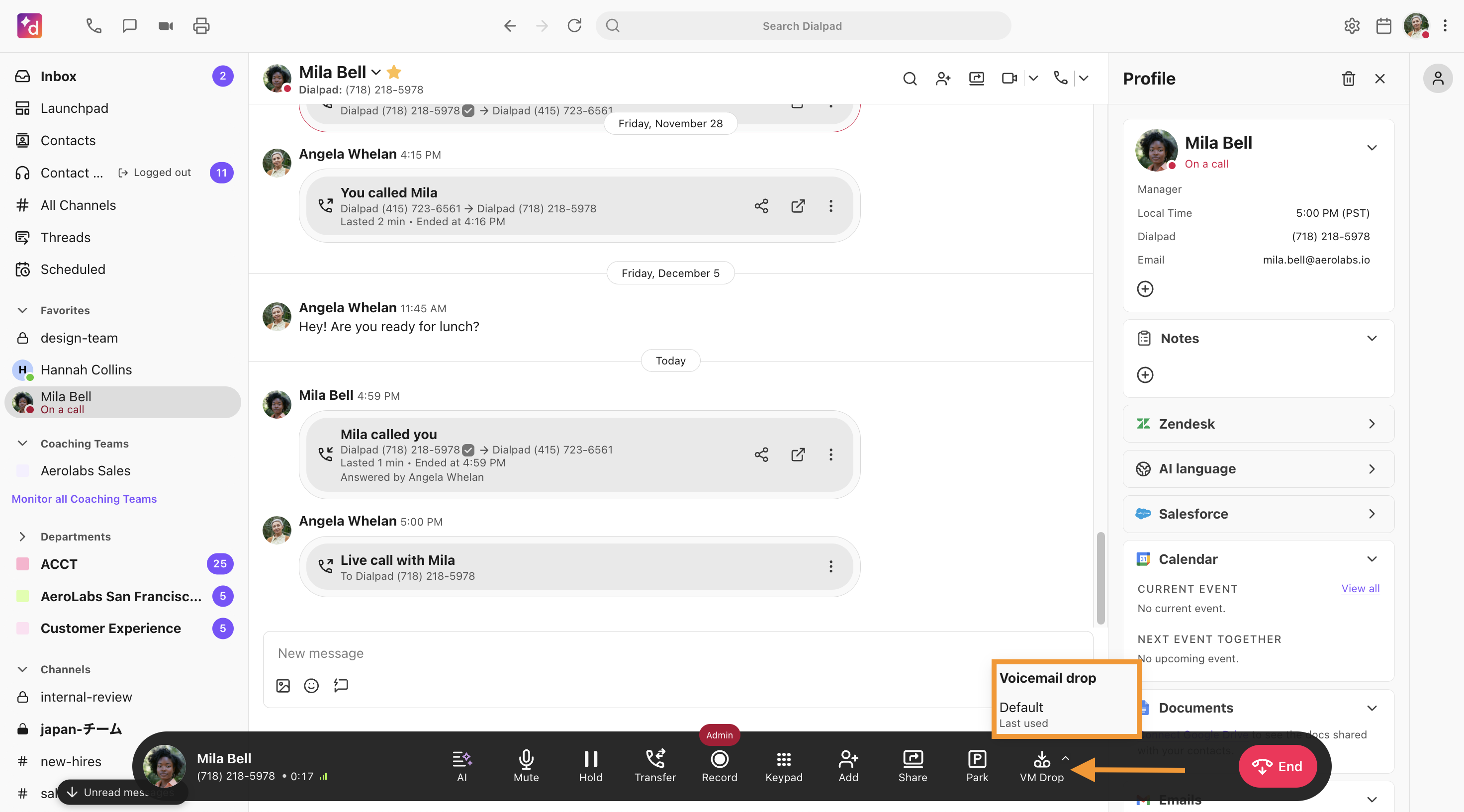Open VM Drop options caret

(1065, 758)
